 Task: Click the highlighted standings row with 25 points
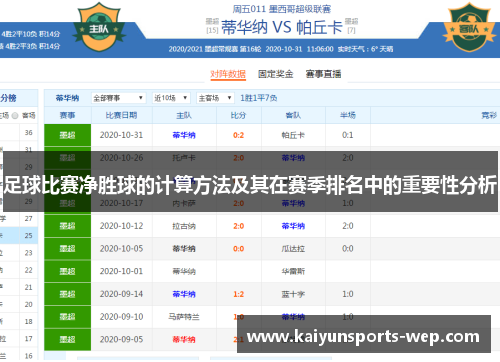pos(19,236)
